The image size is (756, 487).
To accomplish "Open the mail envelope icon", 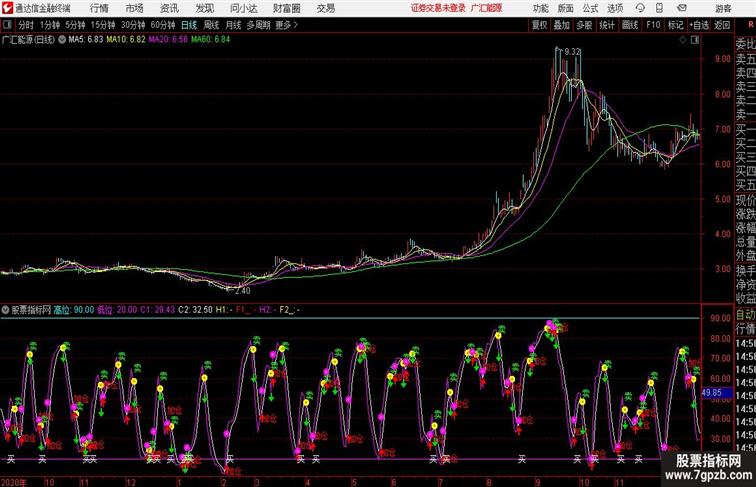I will pos(682,8).
